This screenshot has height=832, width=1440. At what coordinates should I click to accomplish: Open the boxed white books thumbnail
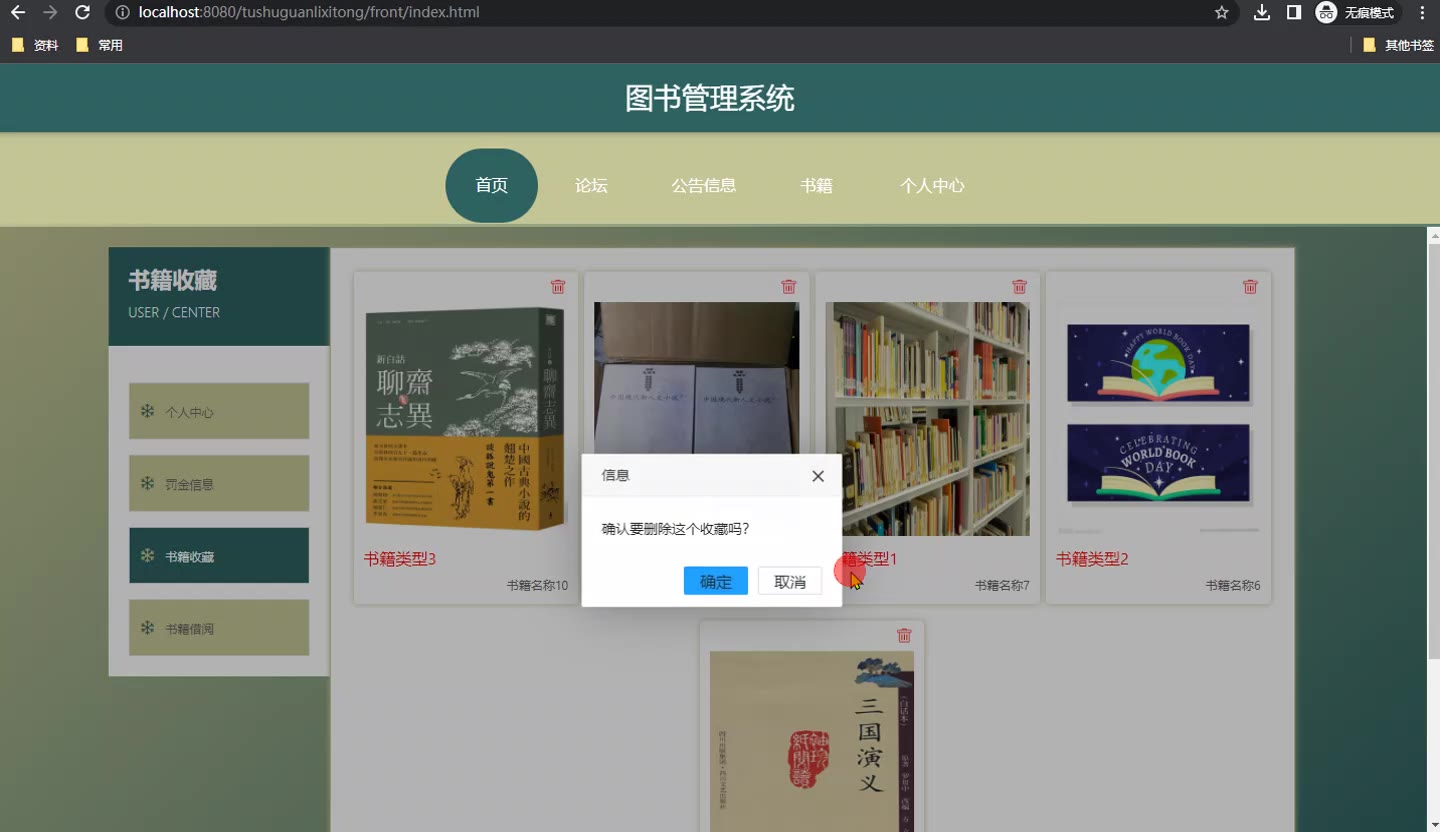pos(696,378)
